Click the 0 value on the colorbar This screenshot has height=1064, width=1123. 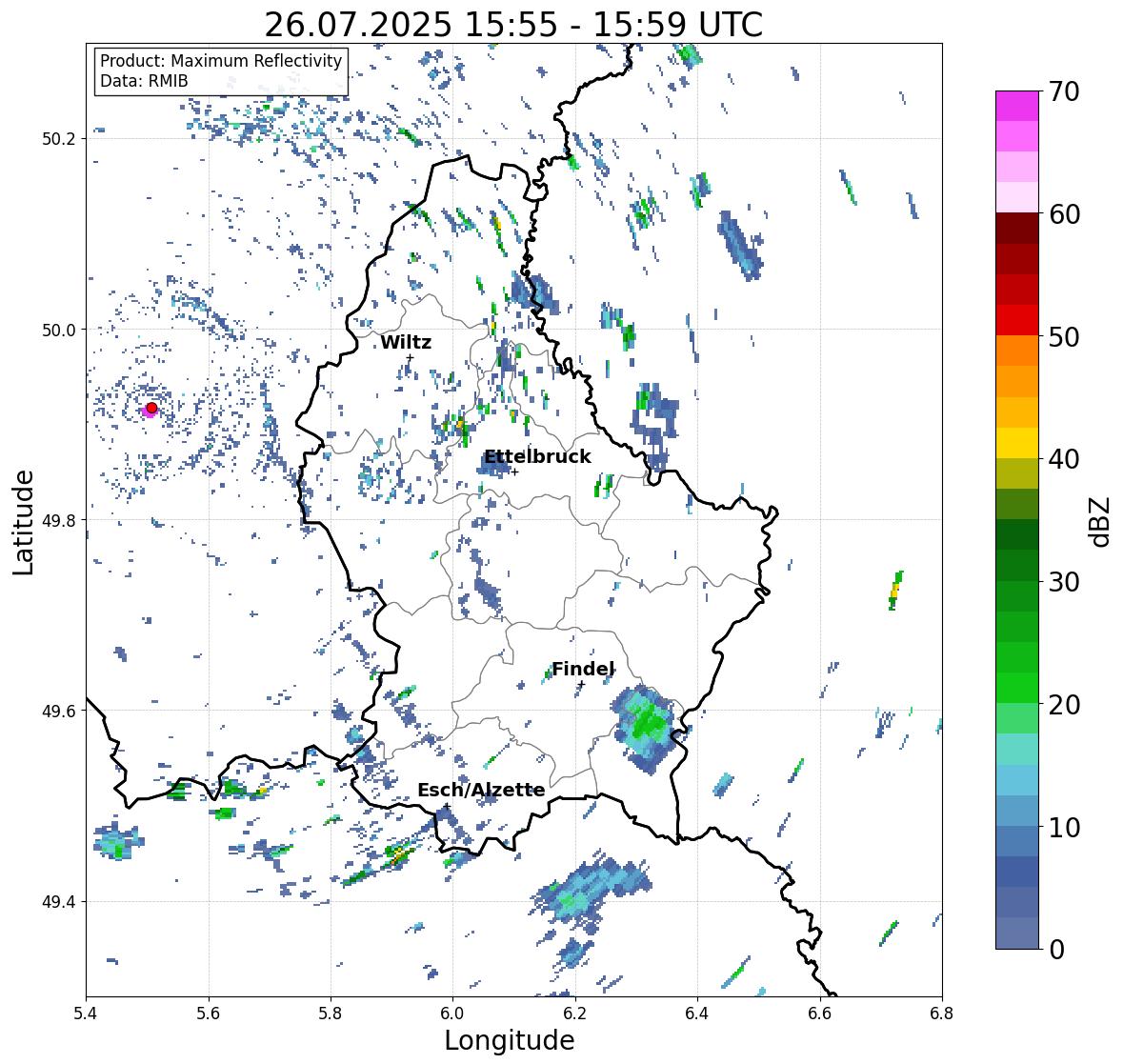click(x=1056, y=950)
